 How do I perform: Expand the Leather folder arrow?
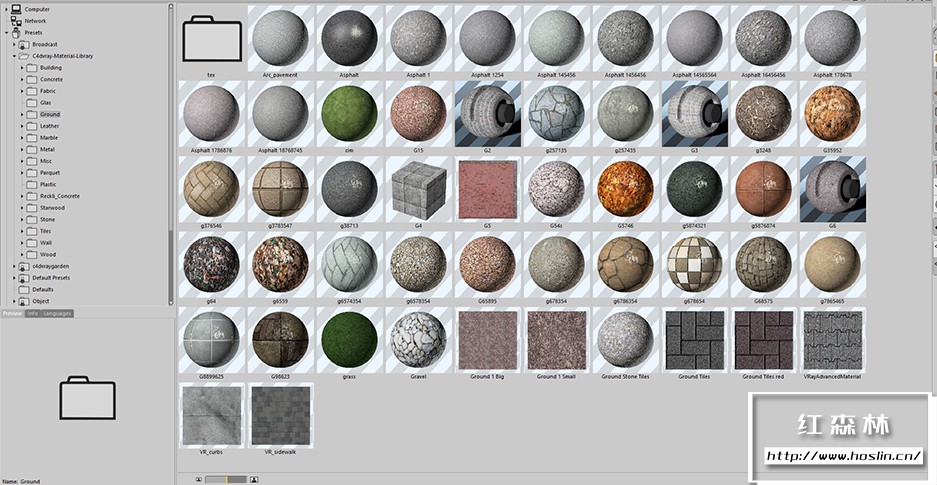tap(22, 126)
